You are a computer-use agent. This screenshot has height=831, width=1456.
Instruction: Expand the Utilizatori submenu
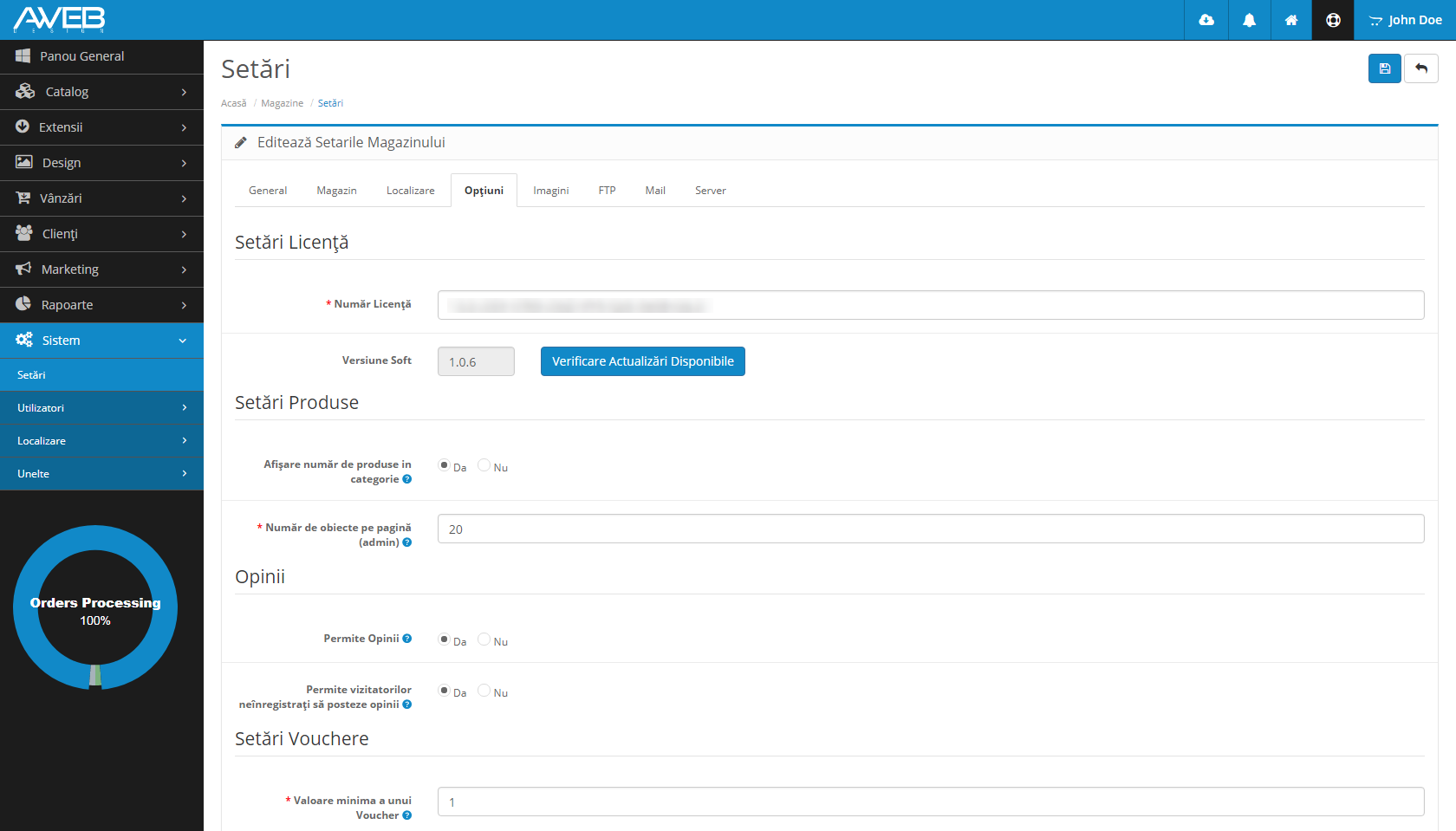click(101, 408)
